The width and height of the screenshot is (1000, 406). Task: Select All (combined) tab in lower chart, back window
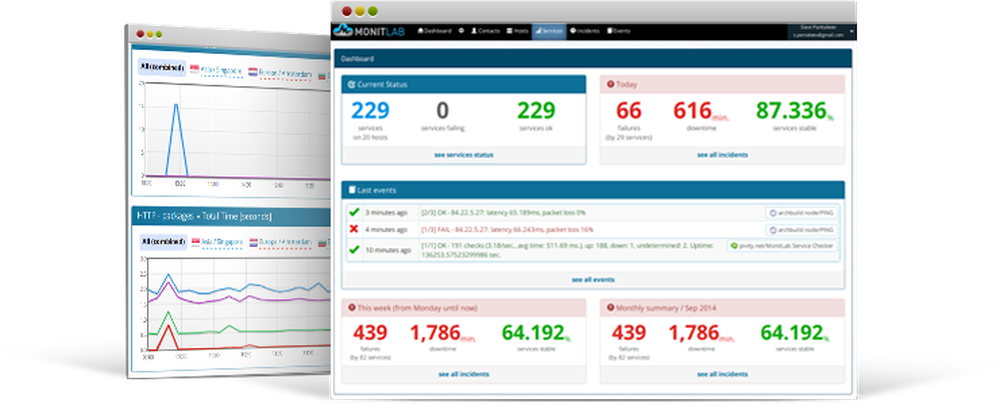point(161,242)
